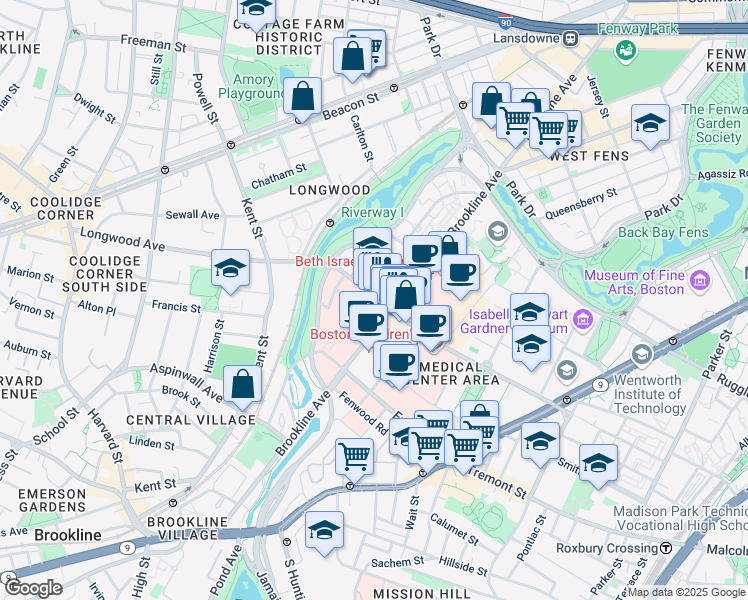Screen dimensions: 748x600
Task: Select the graduation cap marker above Madison Park Technical label
Action: (599, 465)
